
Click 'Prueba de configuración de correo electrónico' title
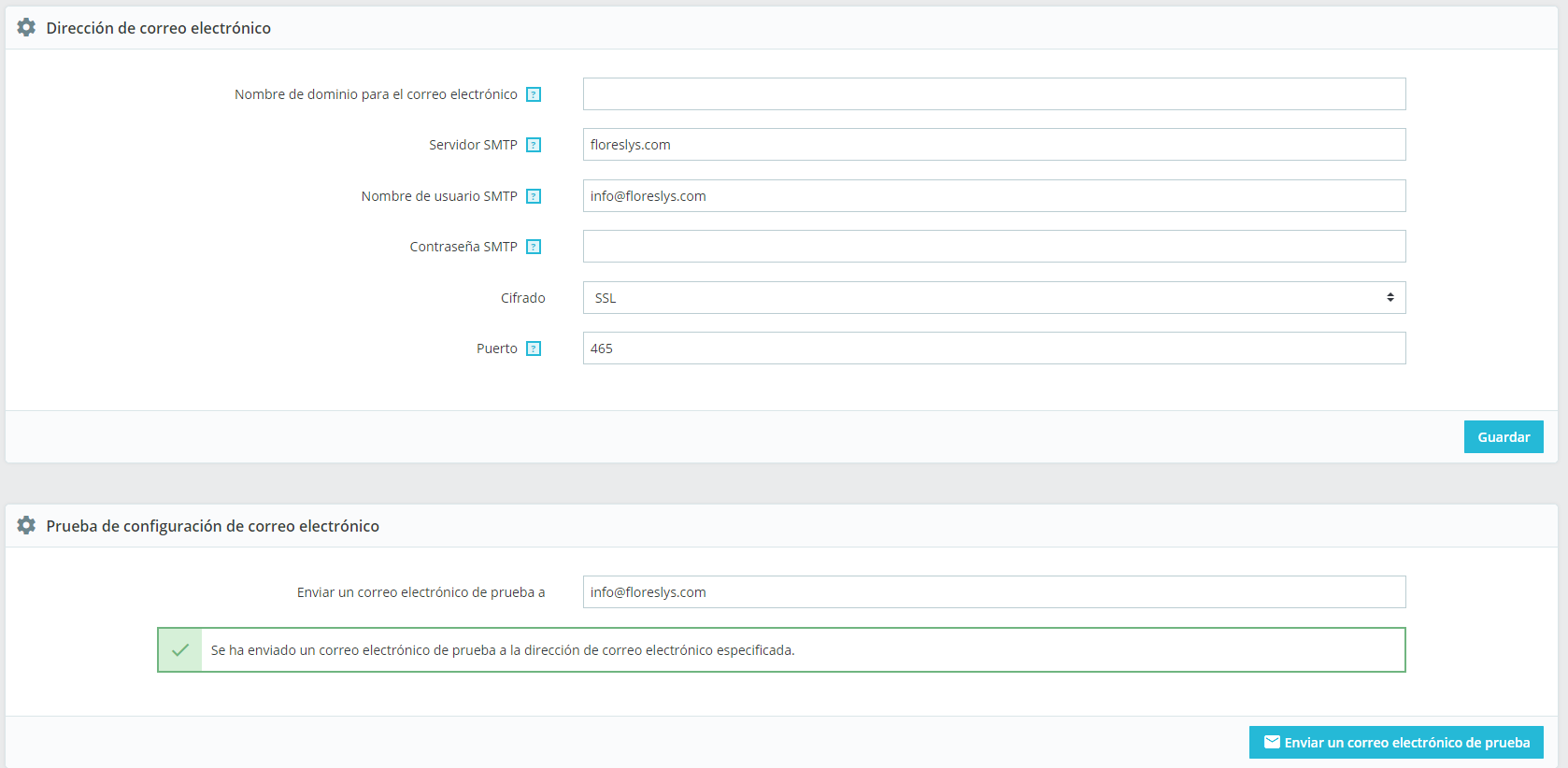[x=213, y=526]
